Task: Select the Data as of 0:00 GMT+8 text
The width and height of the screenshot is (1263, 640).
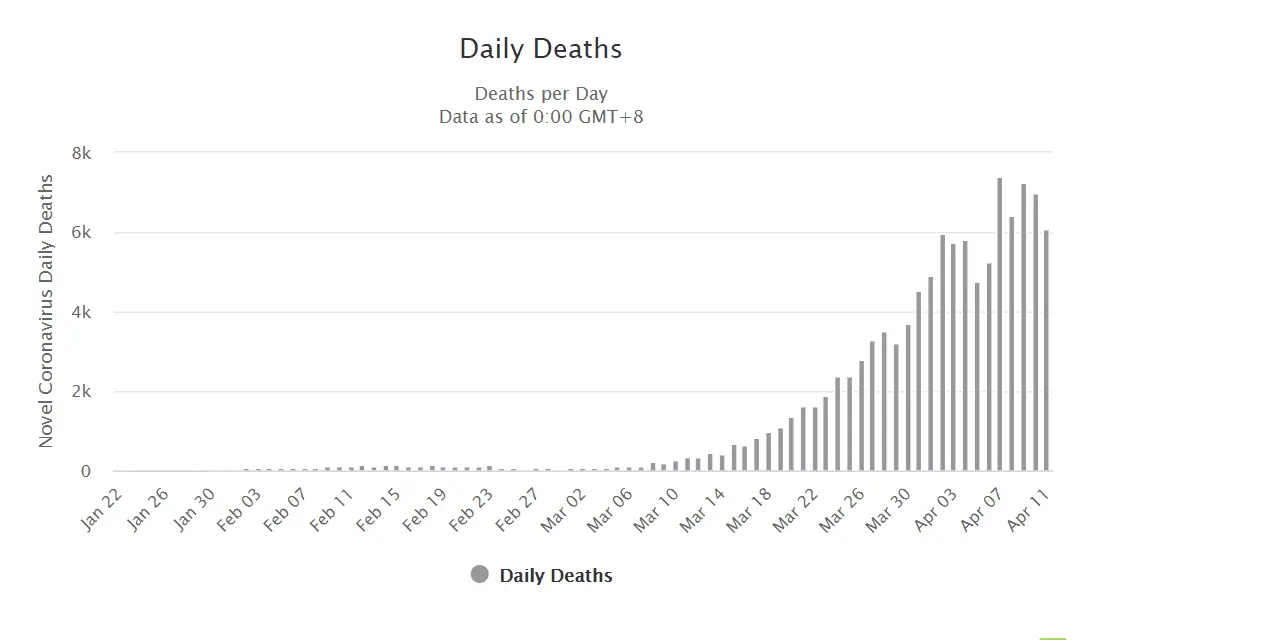Action: click(x=541, y=117)
